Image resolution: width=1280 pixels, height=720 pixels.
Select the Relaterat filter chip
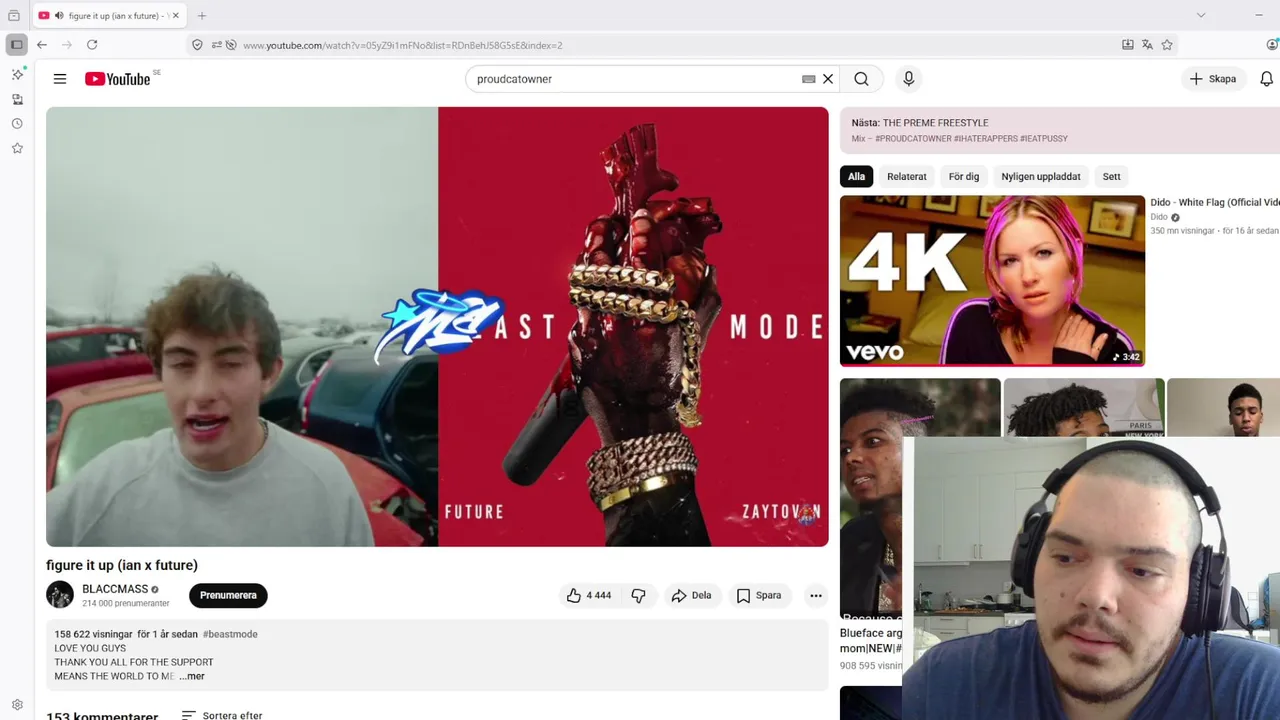(x=907, y=176)
